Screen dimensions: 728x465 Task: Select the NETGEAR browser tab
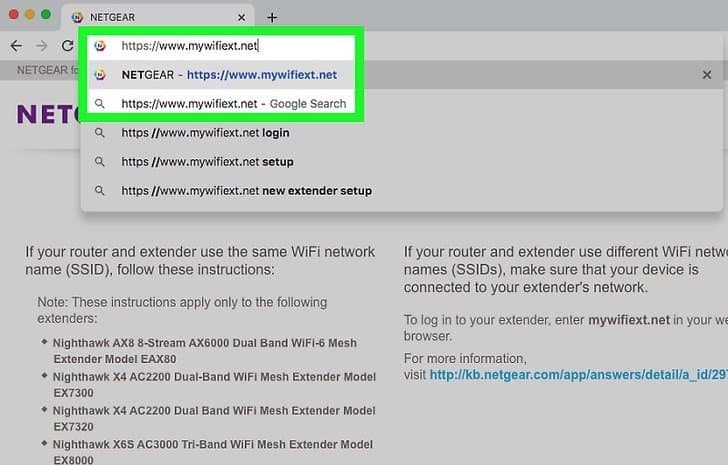[158, 17]
